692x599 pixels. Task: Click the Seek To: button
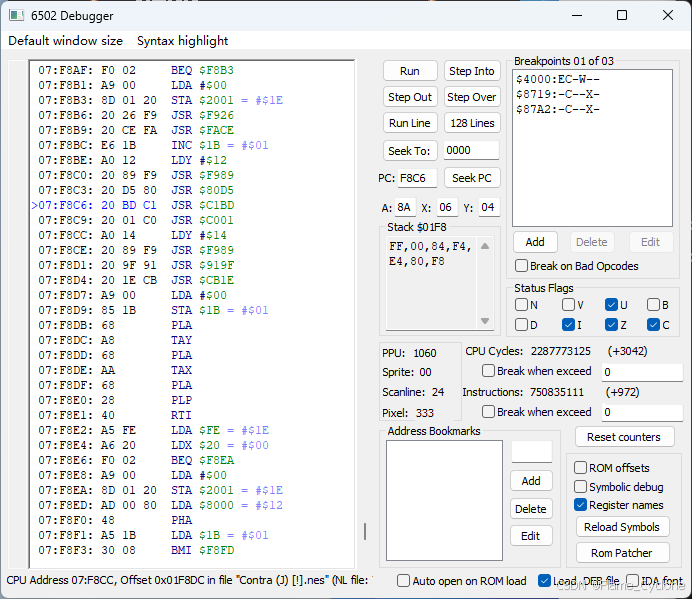pyautogui.click(x=410, y=151)
